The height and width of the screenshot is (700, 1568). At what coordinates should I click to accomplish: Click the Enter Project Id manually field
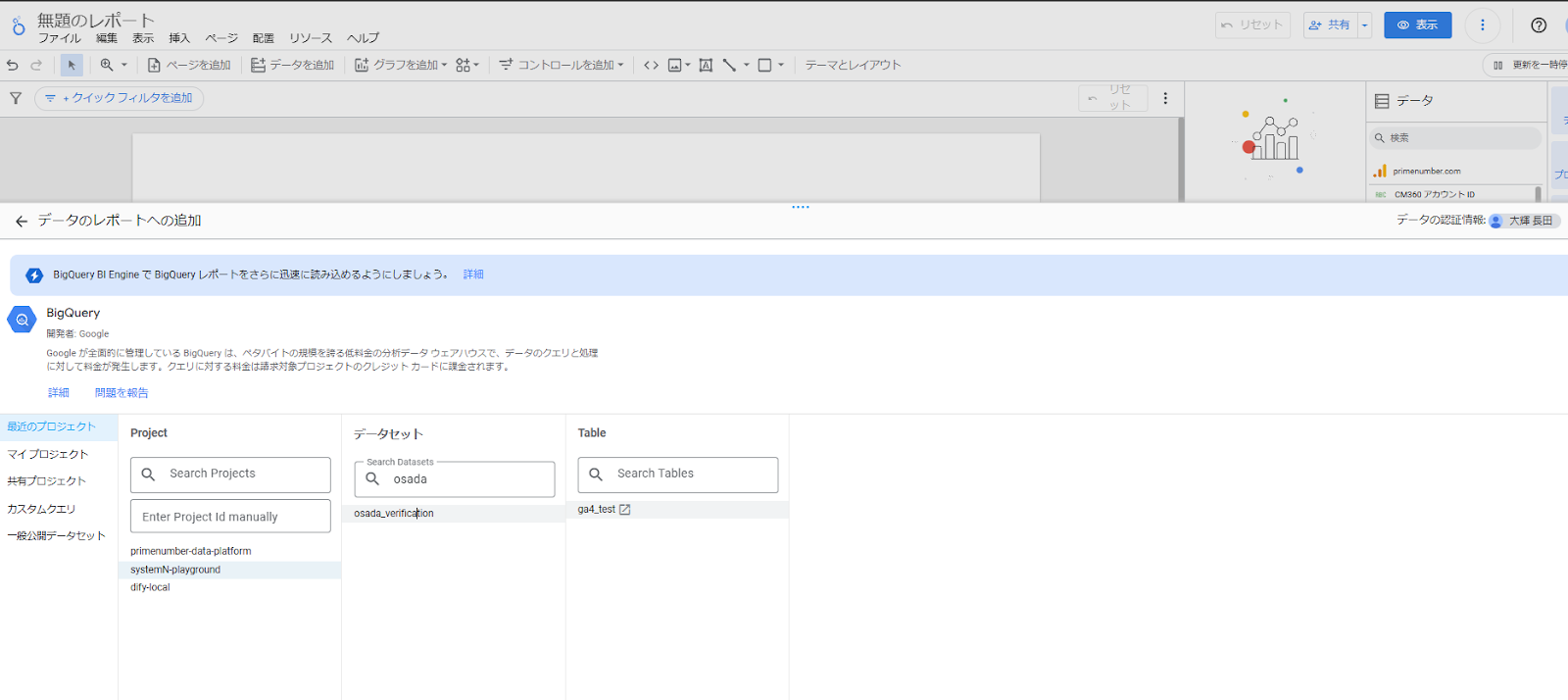point(230,517)
